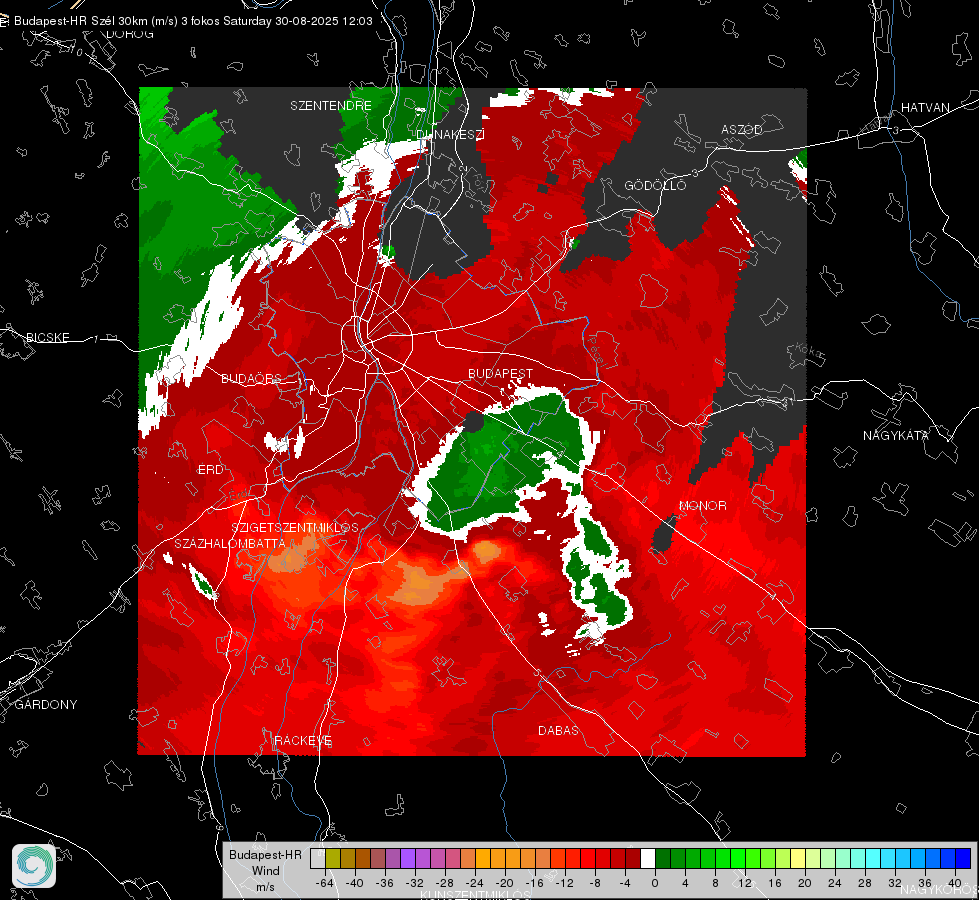Click the BUDAÖRS city label
This screenshot has height=900, width=979.
[x=252, y=378]
